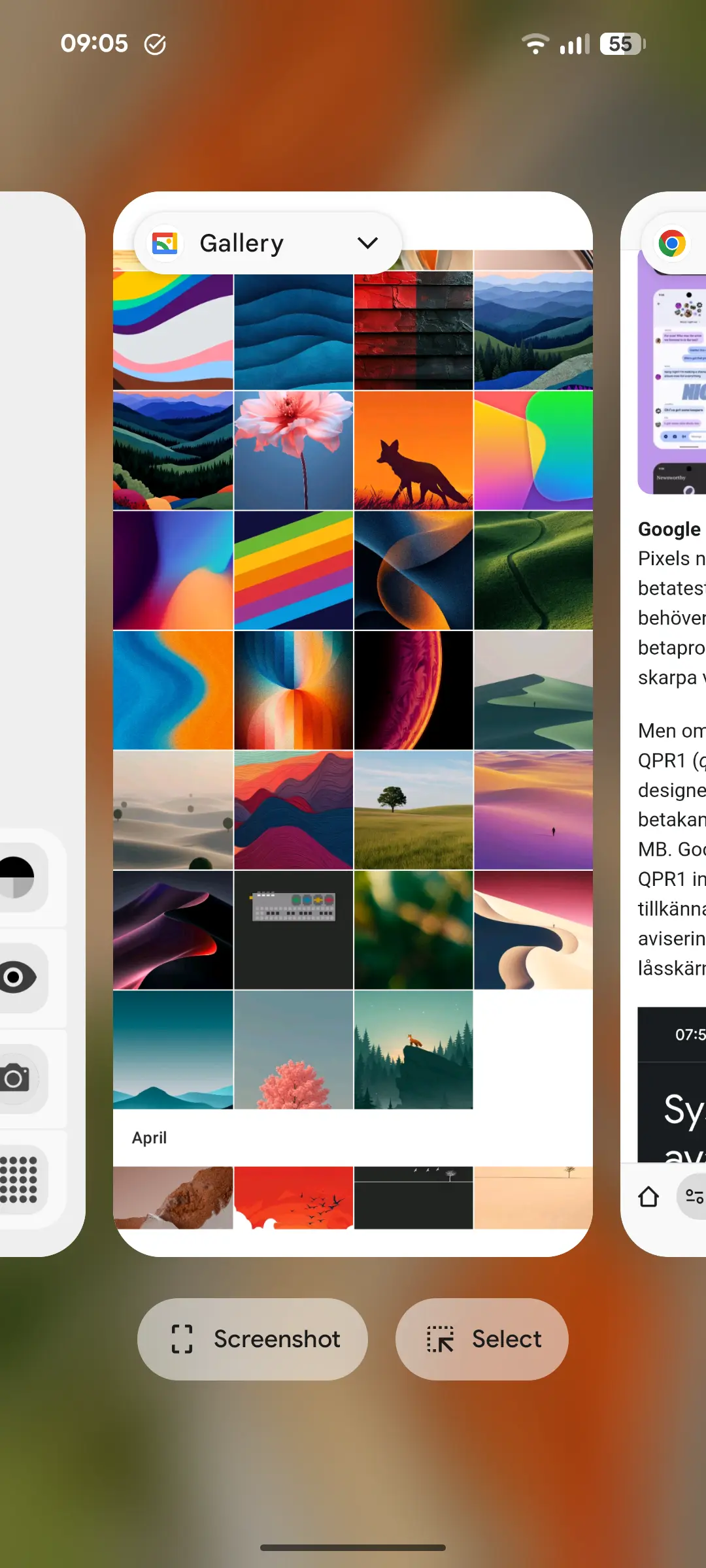Open the blurred green bokeh thumbnail
The height and width of the screenshot is (1568, 706).
tap(413, 930)
